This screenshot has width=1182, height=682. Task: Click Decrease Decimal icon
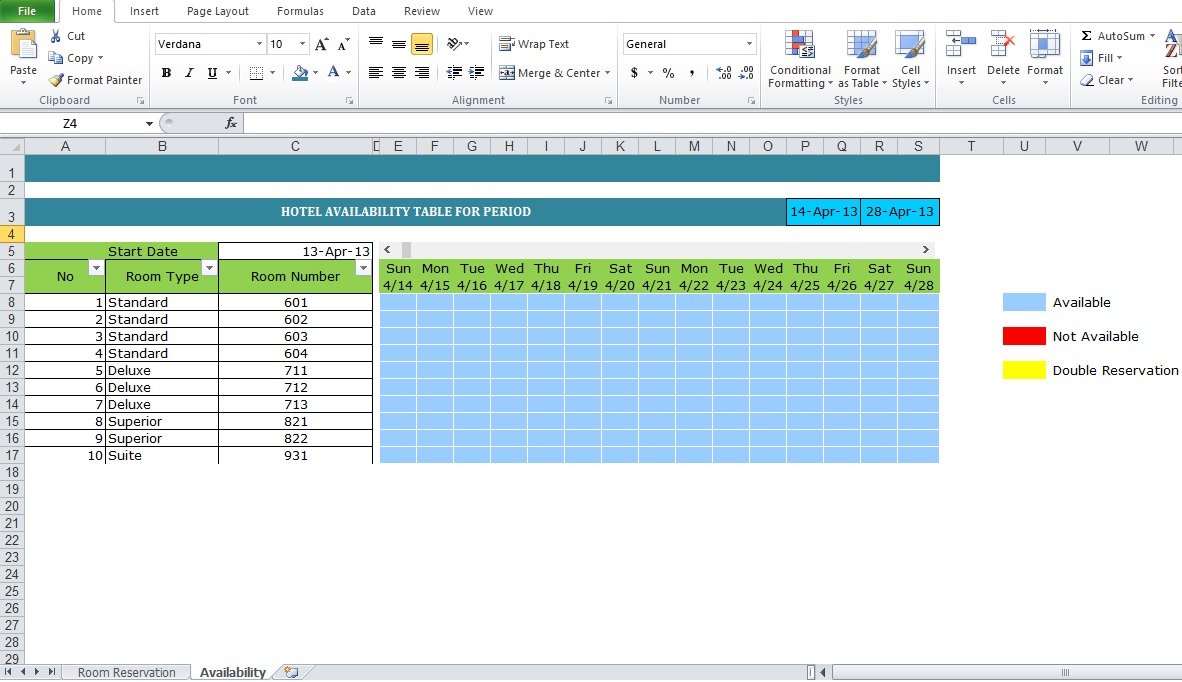coord(746,73)
